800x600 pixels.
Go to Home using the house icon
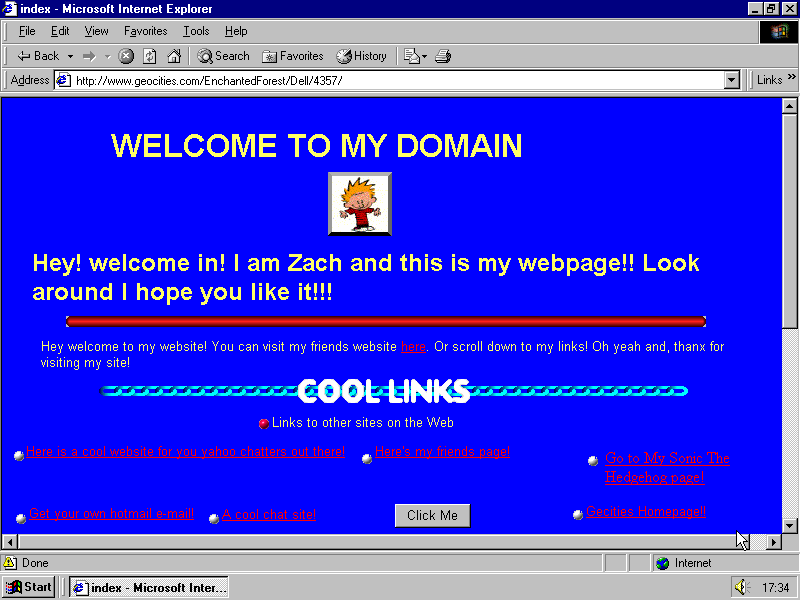coord(174,56)
